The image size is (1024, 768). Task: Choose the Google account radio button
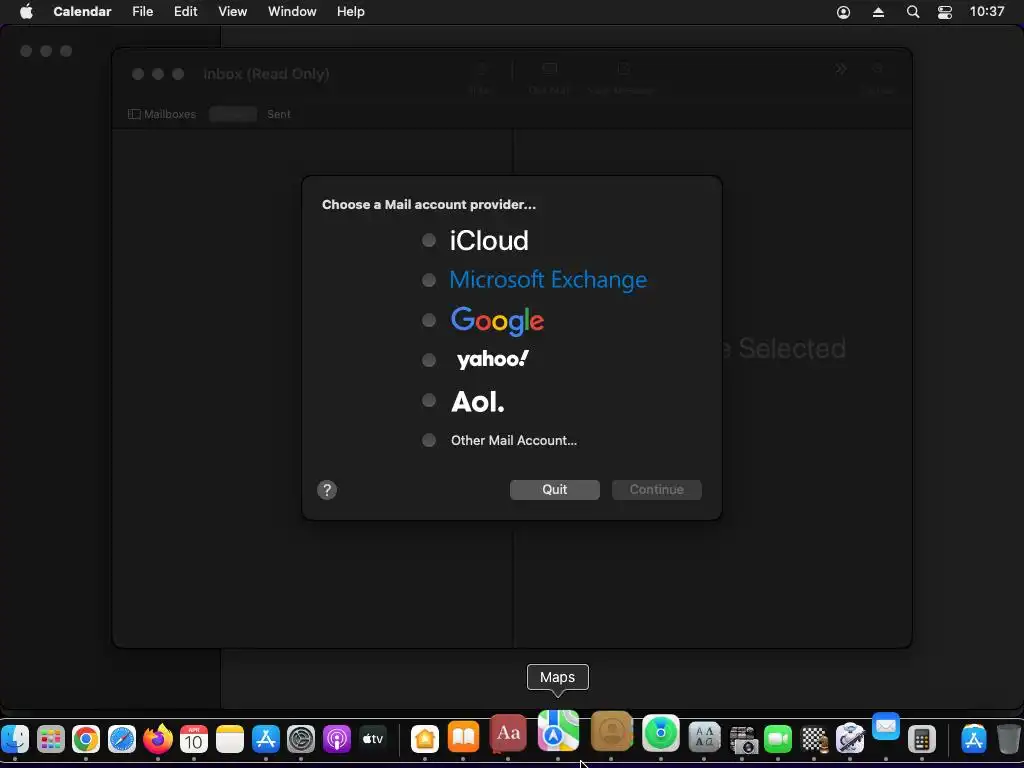pyautogui.click(x=428, y=320)
